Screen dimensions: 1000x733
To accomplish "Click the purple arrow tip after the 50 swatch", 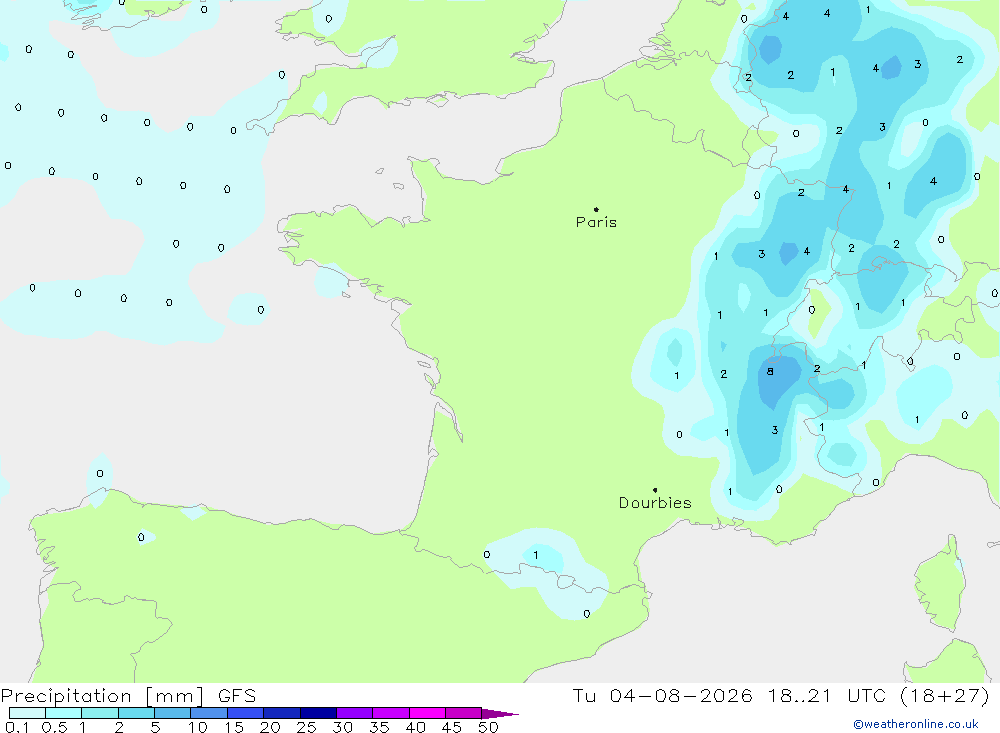I will pyautogui.click(x=500, y=714).
